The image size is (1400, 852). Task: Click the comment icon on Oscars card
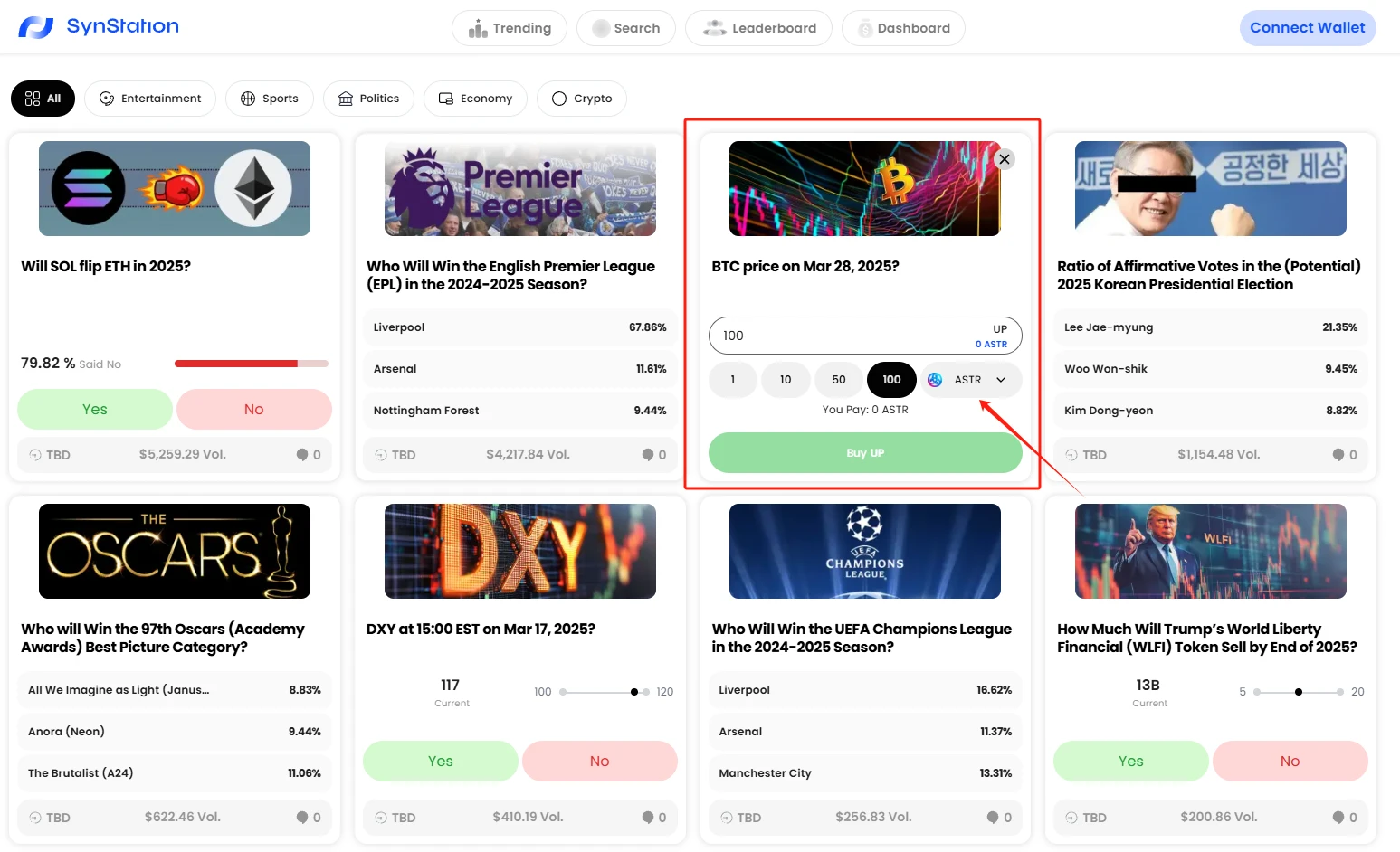[x=302, y=818]
